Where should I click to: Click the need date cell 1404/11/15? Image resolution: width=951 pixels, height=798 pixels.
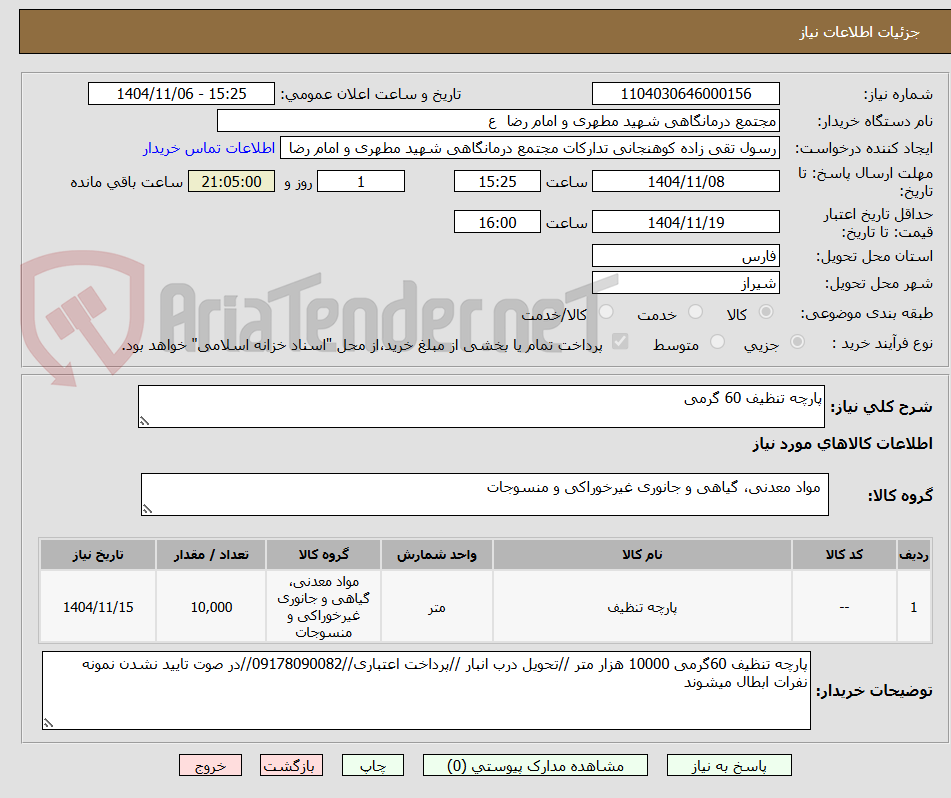click(x=98, y=607)
